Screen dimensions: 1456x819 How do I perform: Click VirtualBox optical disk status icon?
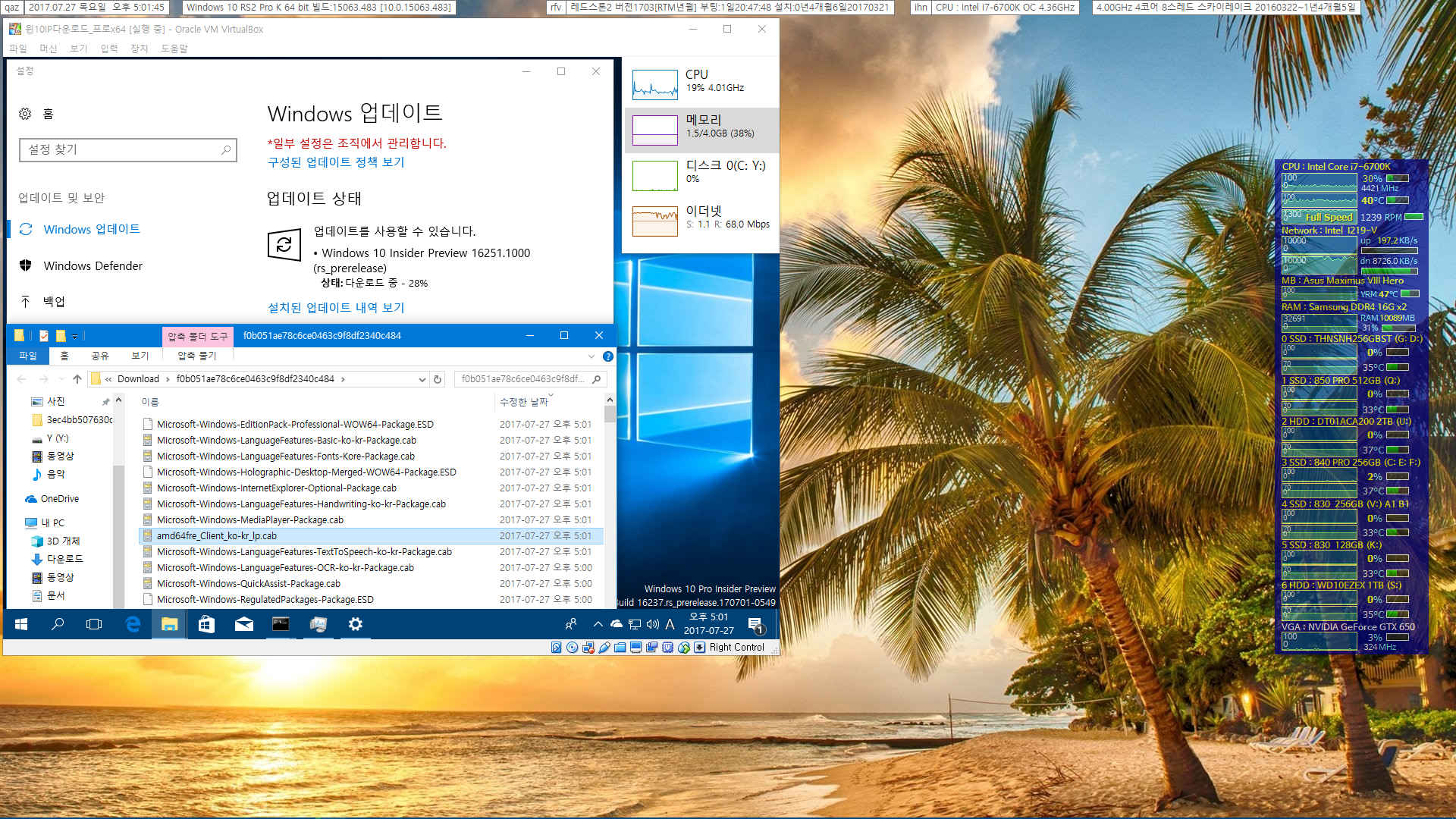(572, 648)
